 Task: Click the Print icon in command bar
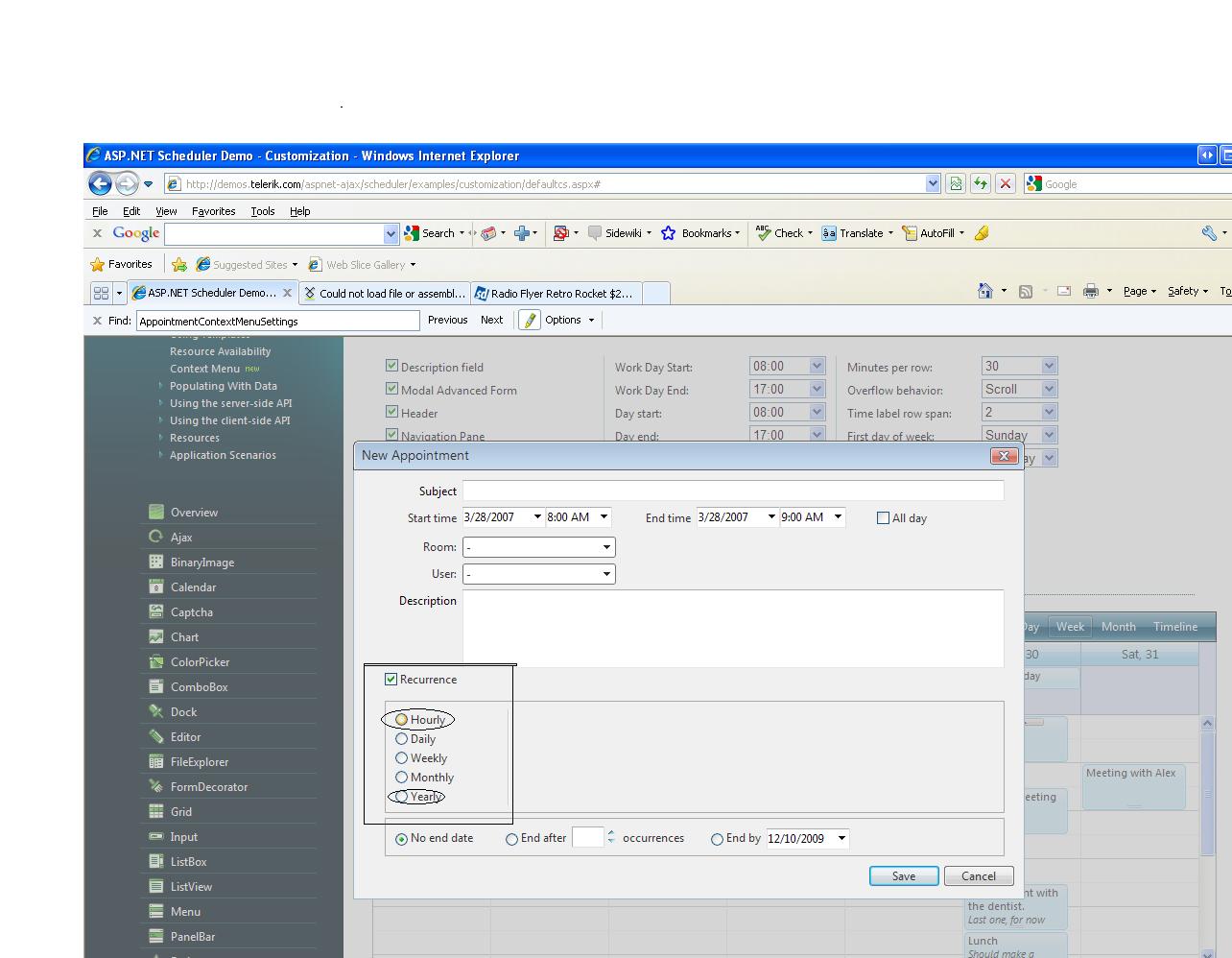point(1091,291)
